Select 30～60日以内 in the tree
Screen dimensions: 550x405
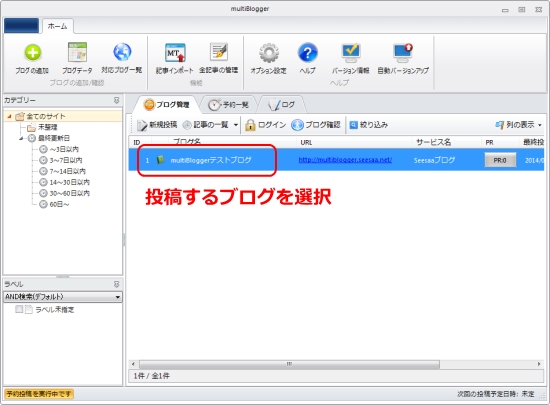click(x=69, y=193)
